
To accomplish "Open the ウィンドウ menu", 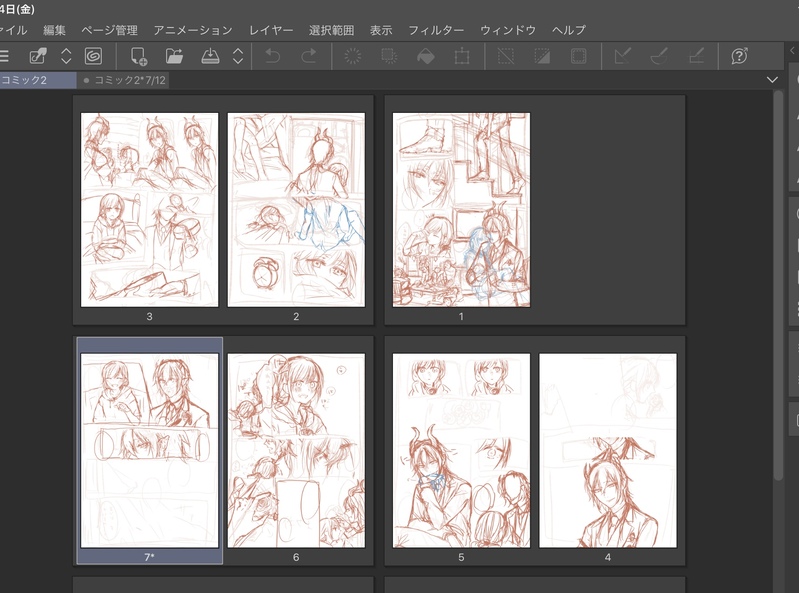I will (x=508, y=30).
